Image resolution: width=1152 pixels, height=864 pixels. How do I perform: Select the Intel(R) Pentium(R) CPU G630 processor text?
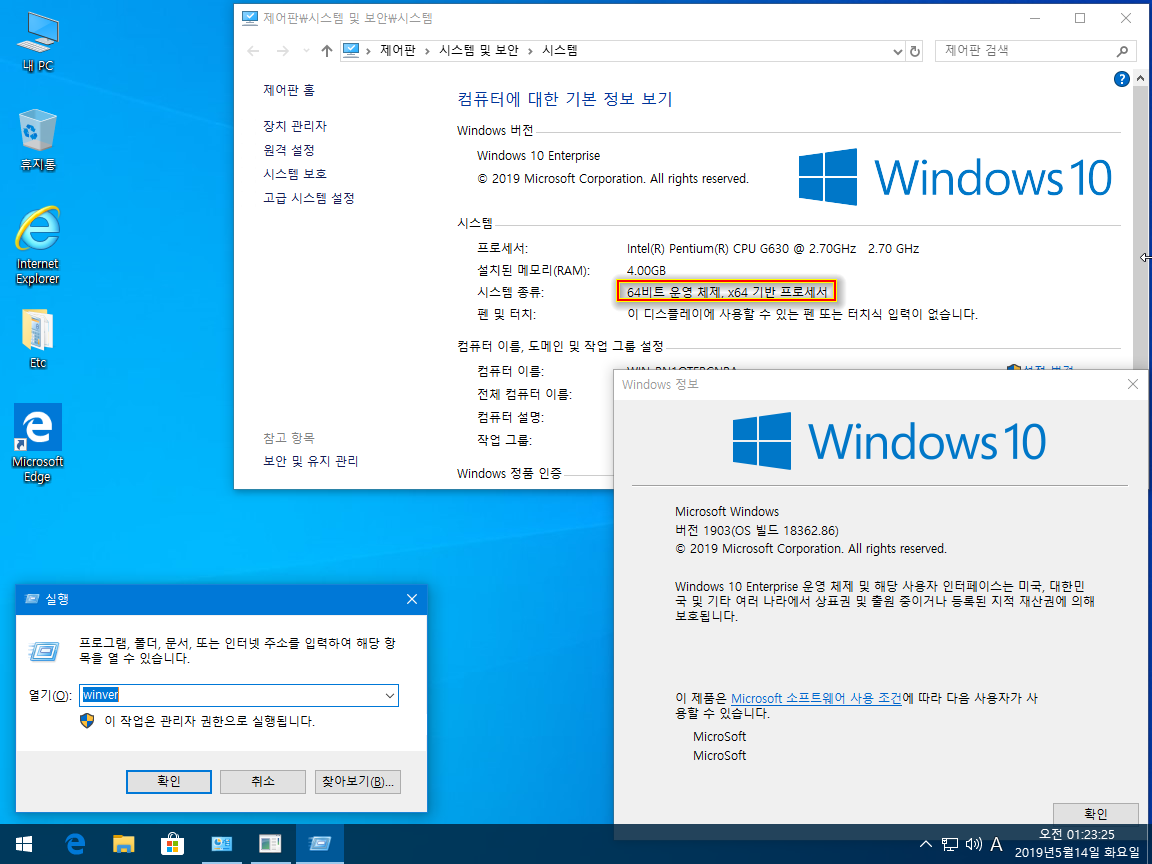tap(773, 249)
